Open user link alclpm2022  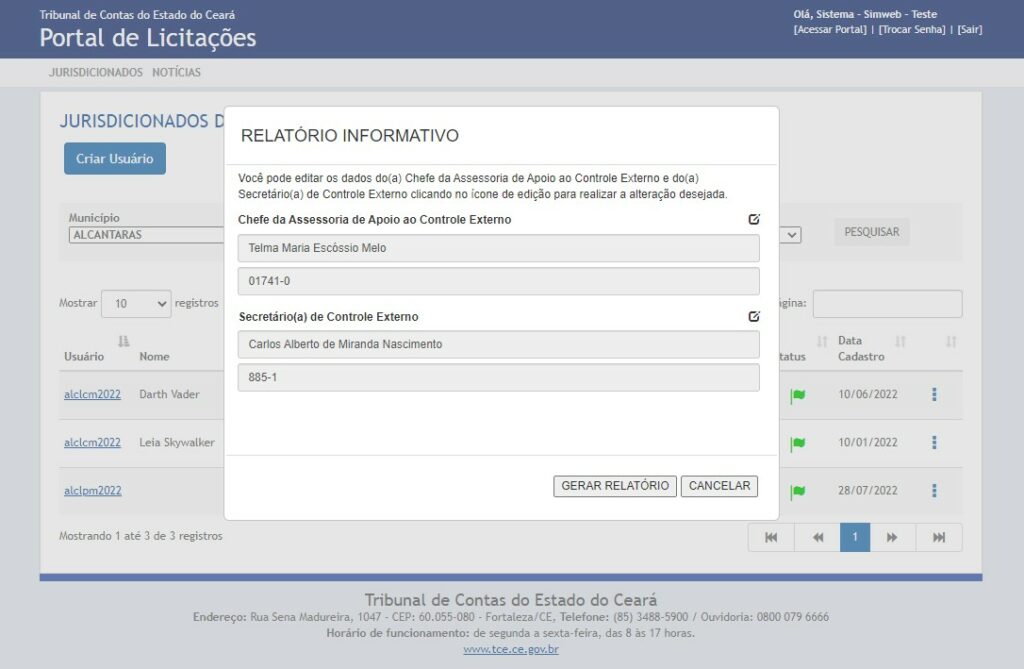[93, 491]
